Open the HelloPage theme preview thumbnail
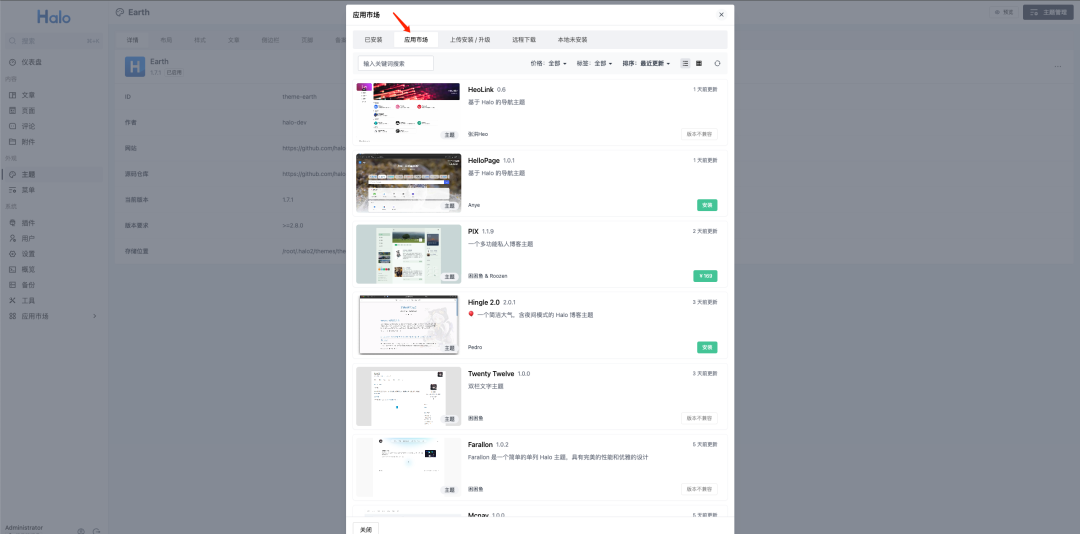Image resolution: width=1080 pixels, height=534 pixels. (x=408, y=183)
